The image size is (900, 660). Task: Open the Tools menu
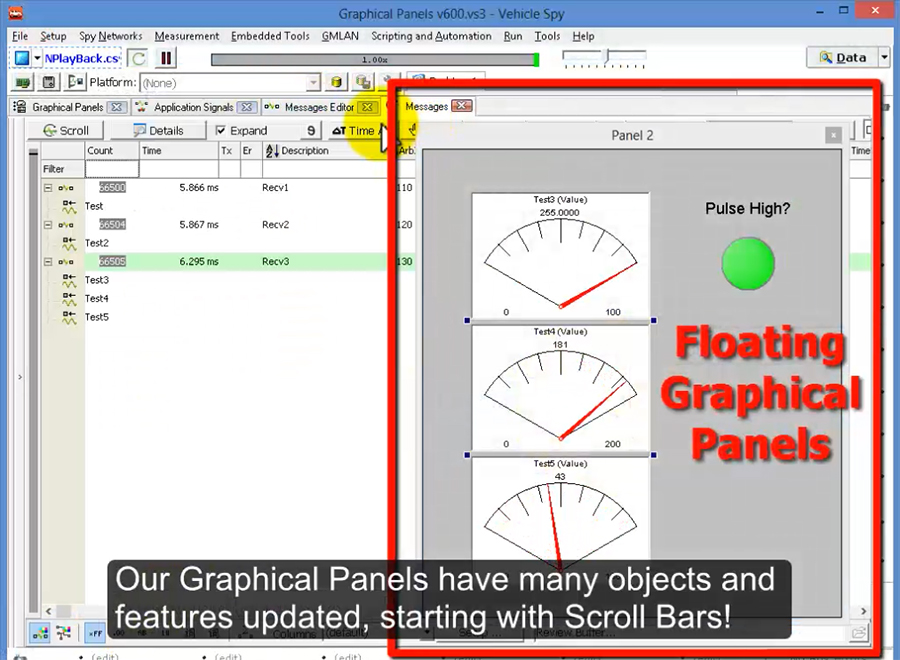click(x=547, y=36)
